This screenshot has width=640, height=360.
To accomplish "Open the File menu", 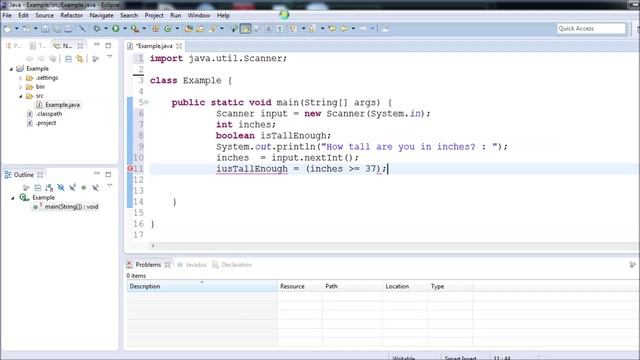I will (x=7, y=16).
